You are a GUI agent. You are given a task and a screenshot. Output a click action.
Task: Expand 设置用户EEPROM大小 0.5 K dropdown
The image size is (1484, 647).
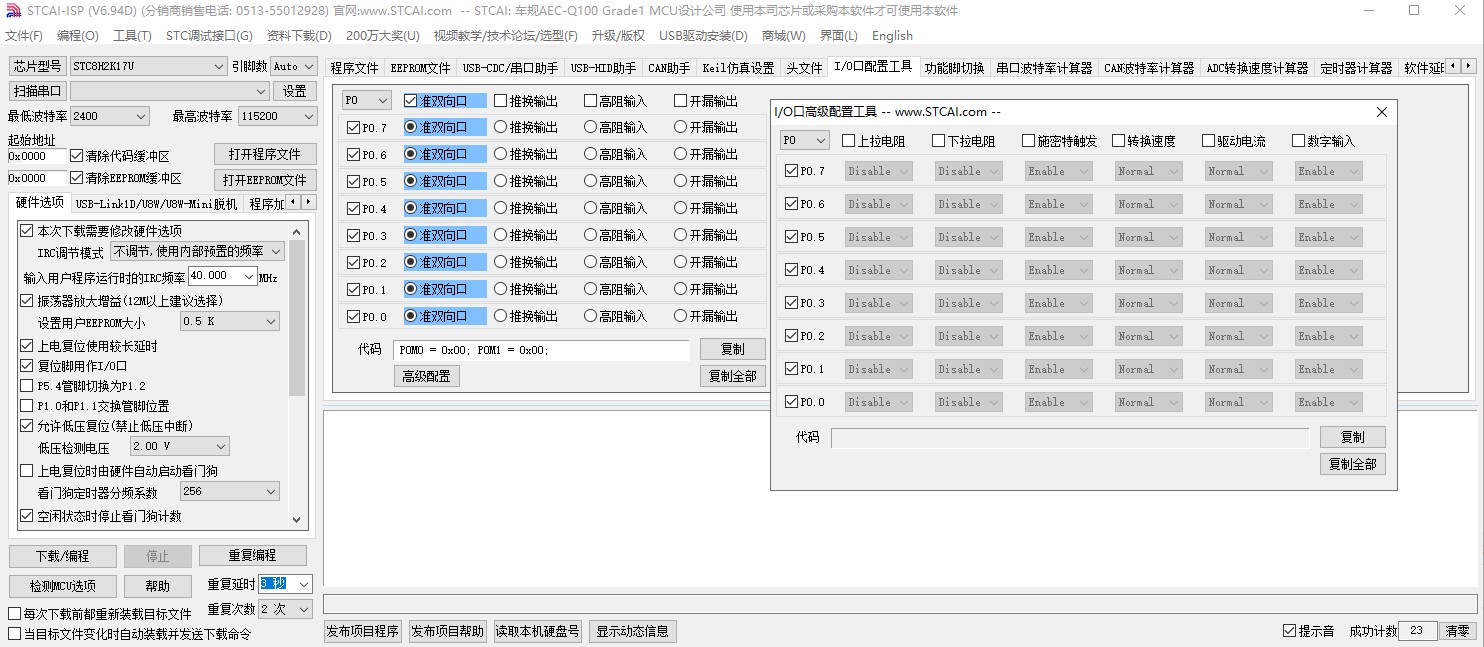pyautogui.click(x=271, y=322)
